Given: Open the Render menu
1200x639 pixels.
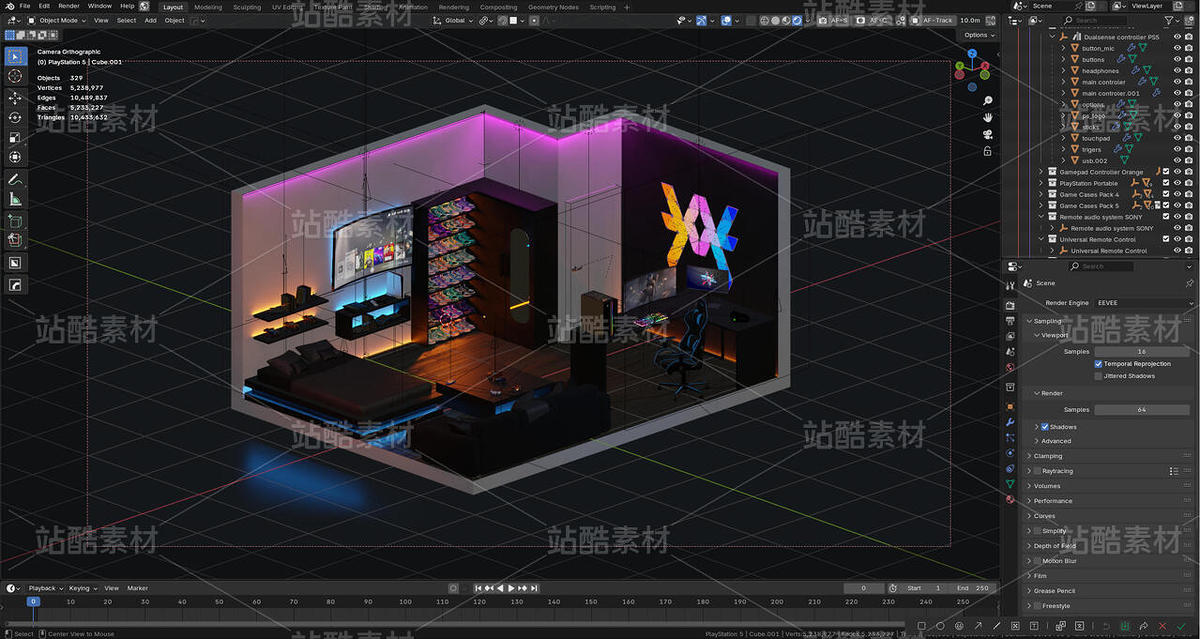Looking at the screenshot, I should tap(69, 6).
